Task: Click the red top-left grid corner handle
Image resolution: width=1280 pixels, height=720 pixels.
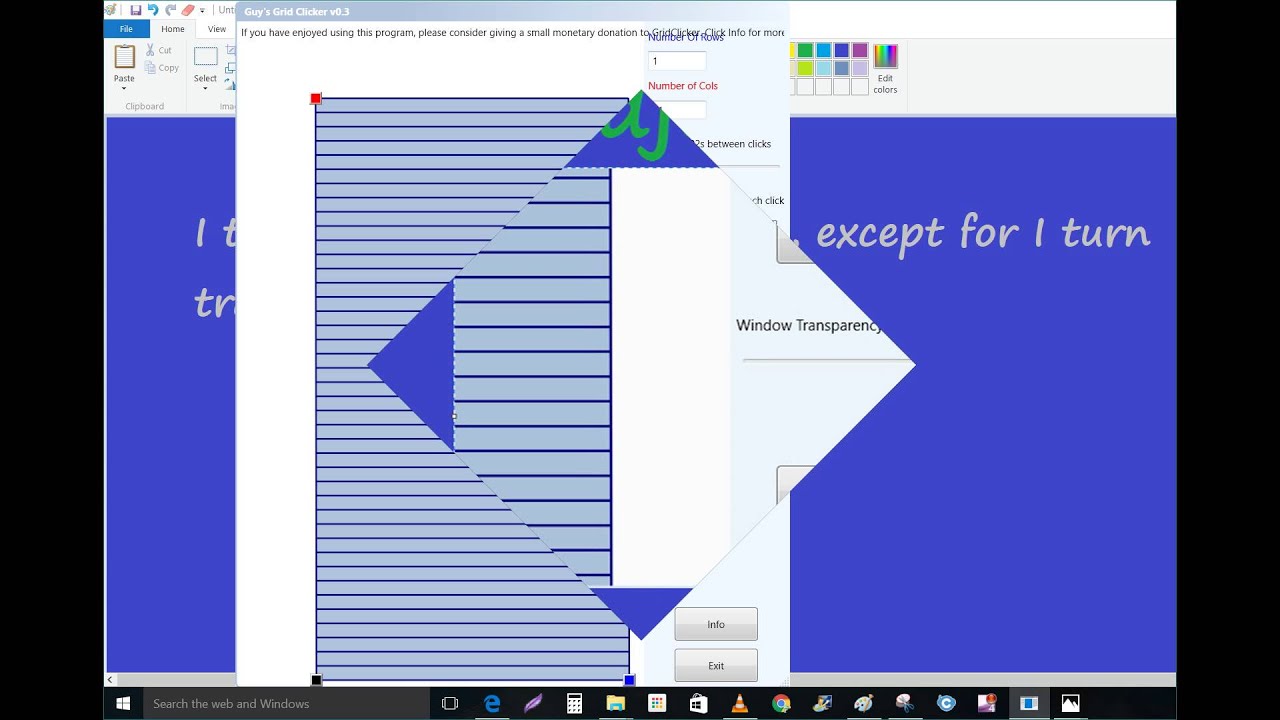Action: click(316, 98)
